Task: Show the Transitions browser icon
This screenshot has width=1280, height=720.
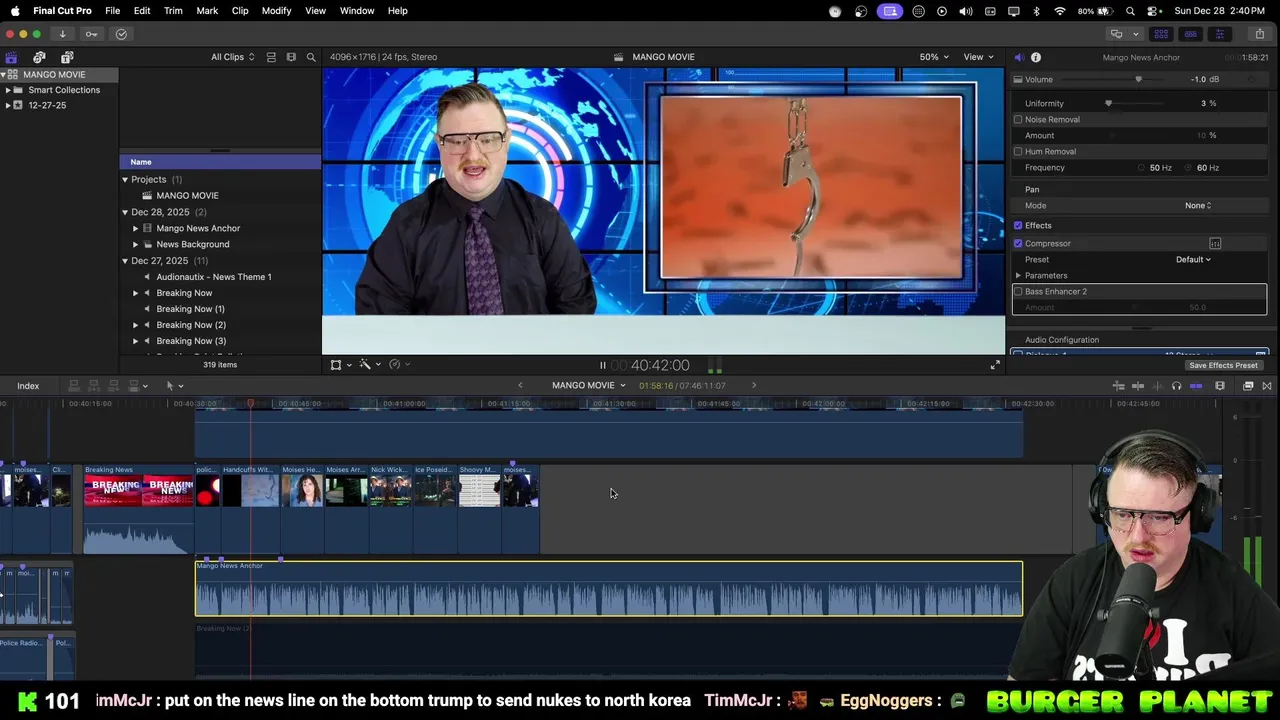Action: 1267,386
